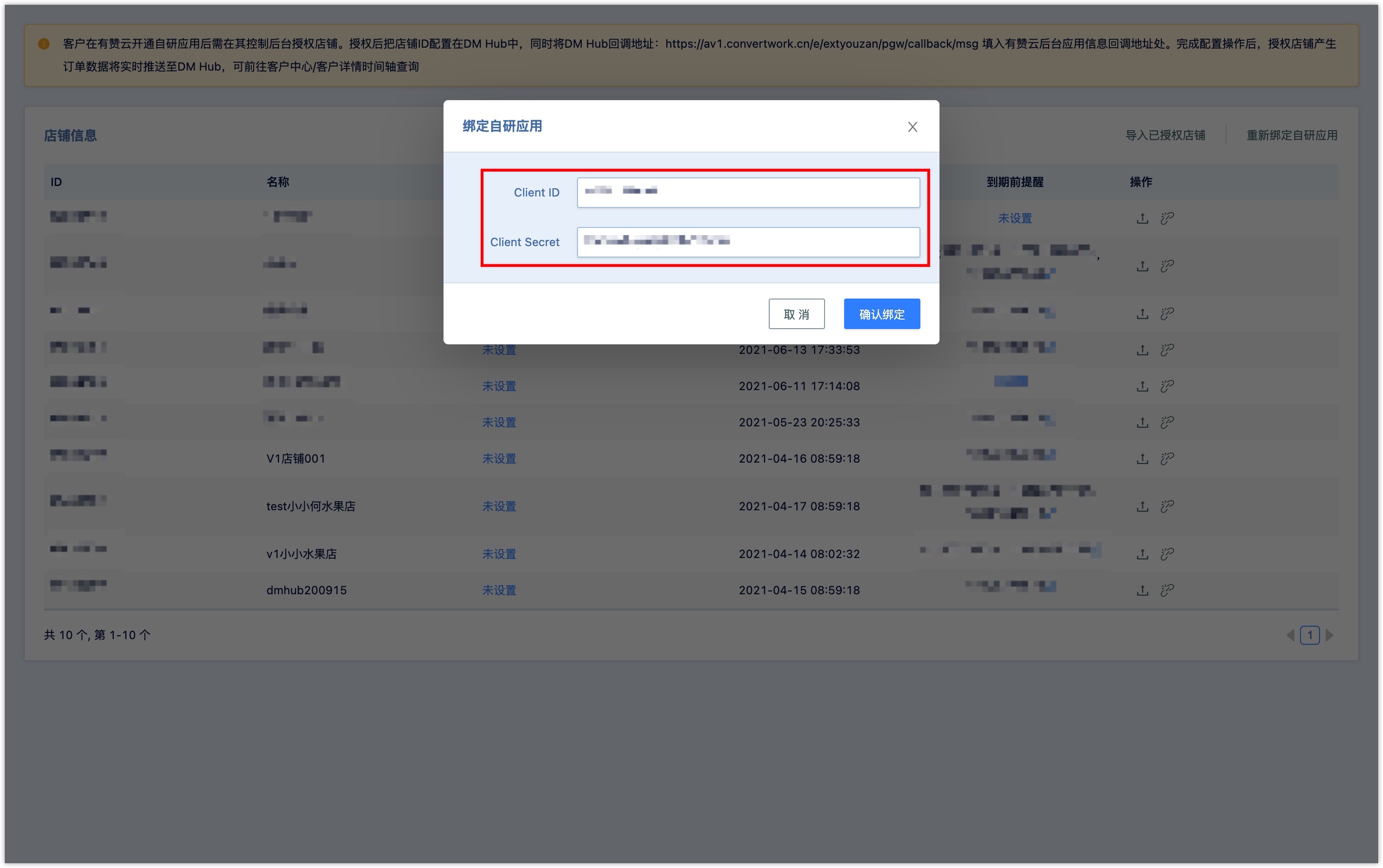Click link icon in first table row
1383x868 pixels.
[1167, 218]
